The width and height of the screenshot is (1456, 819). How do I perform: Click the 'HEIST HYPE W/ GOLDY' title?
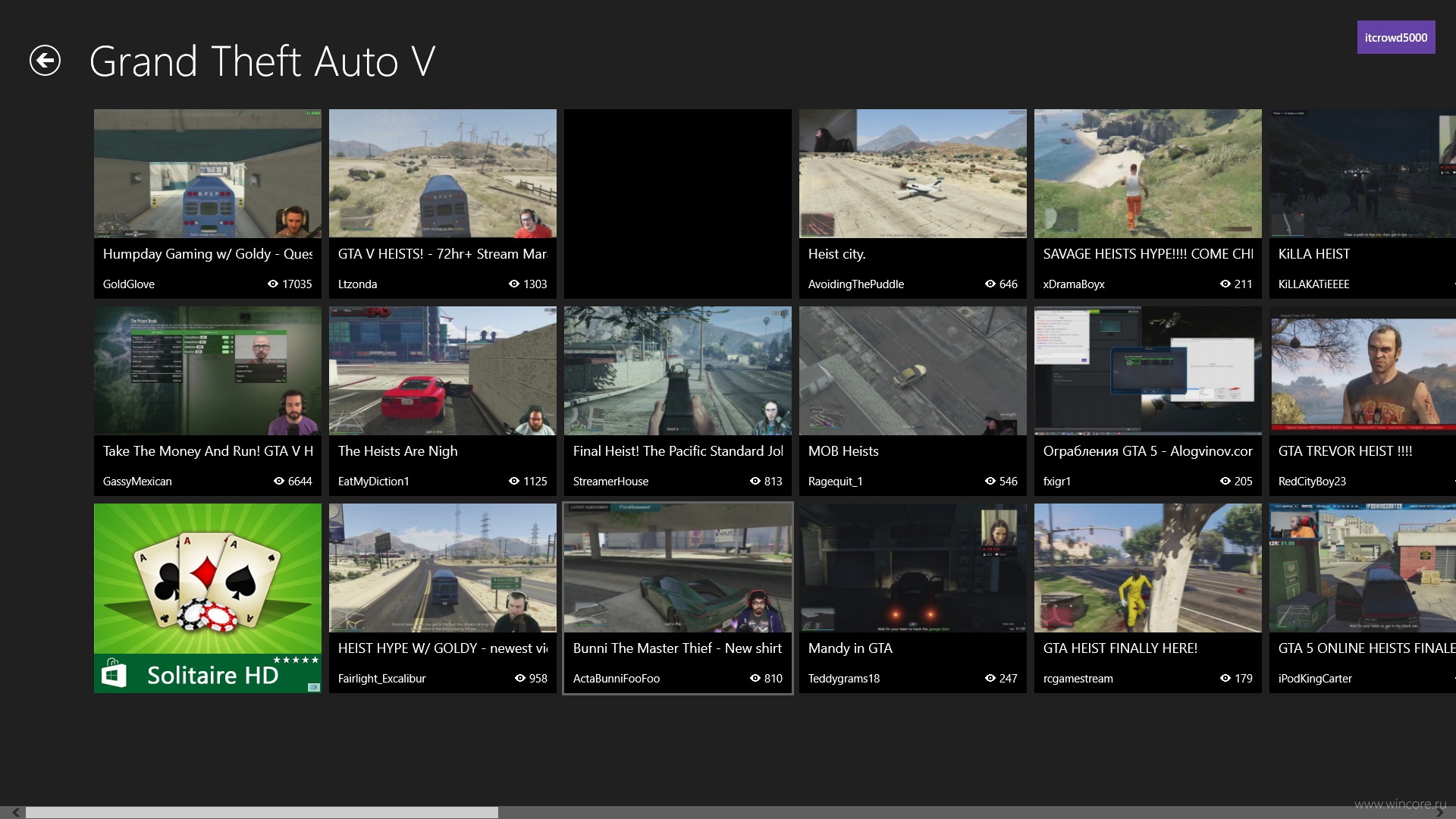(x=443, y=648)
